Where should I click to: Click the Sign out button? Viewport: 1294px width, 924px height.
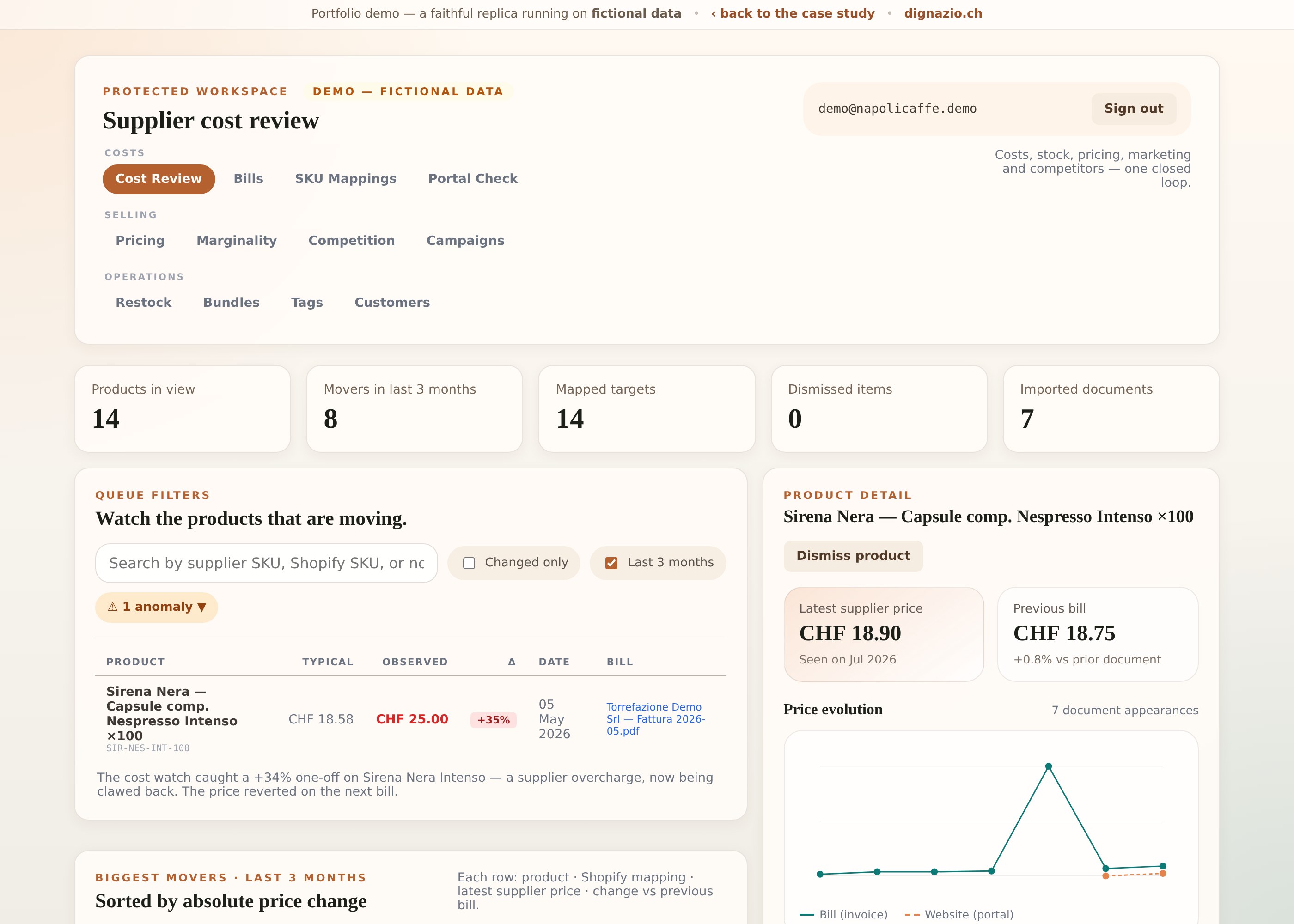(1134, 109)
